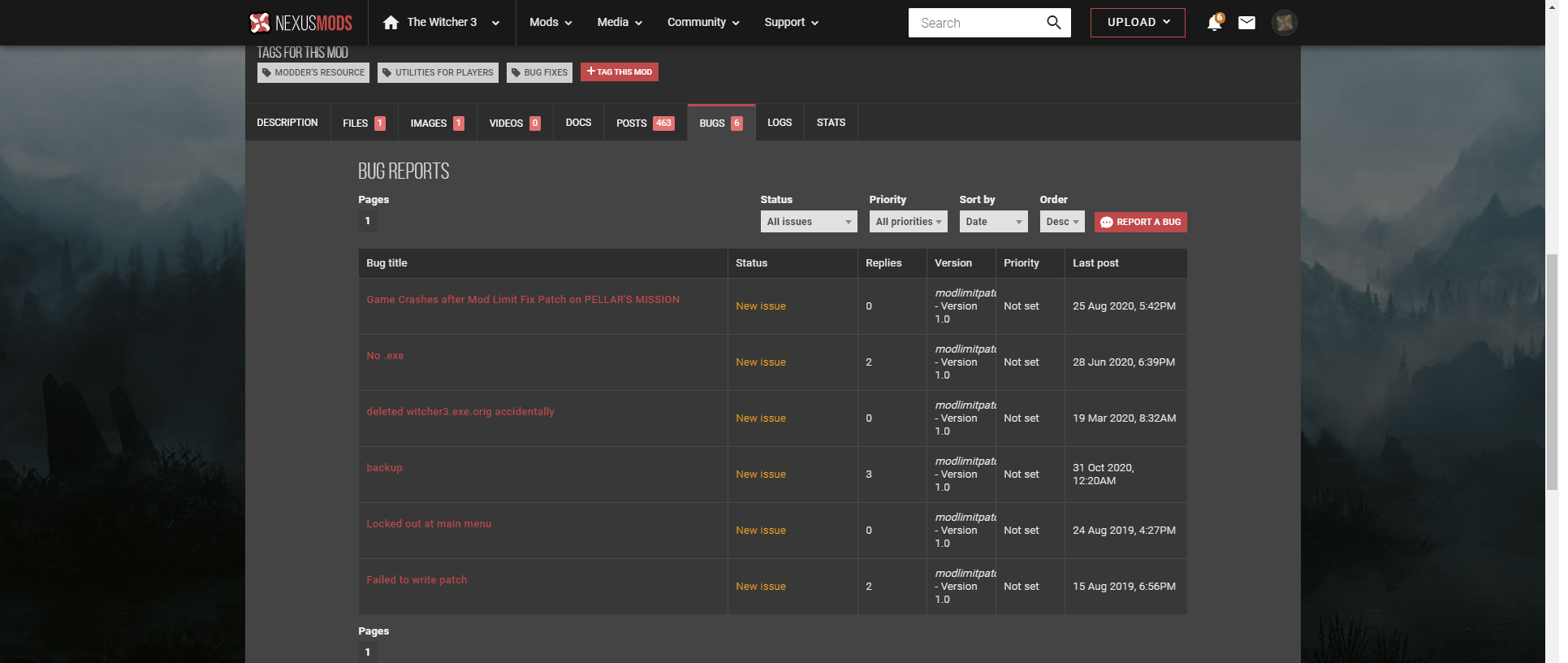
Task: Click 'New issue' status in the backup row
Action: (761, 474)
